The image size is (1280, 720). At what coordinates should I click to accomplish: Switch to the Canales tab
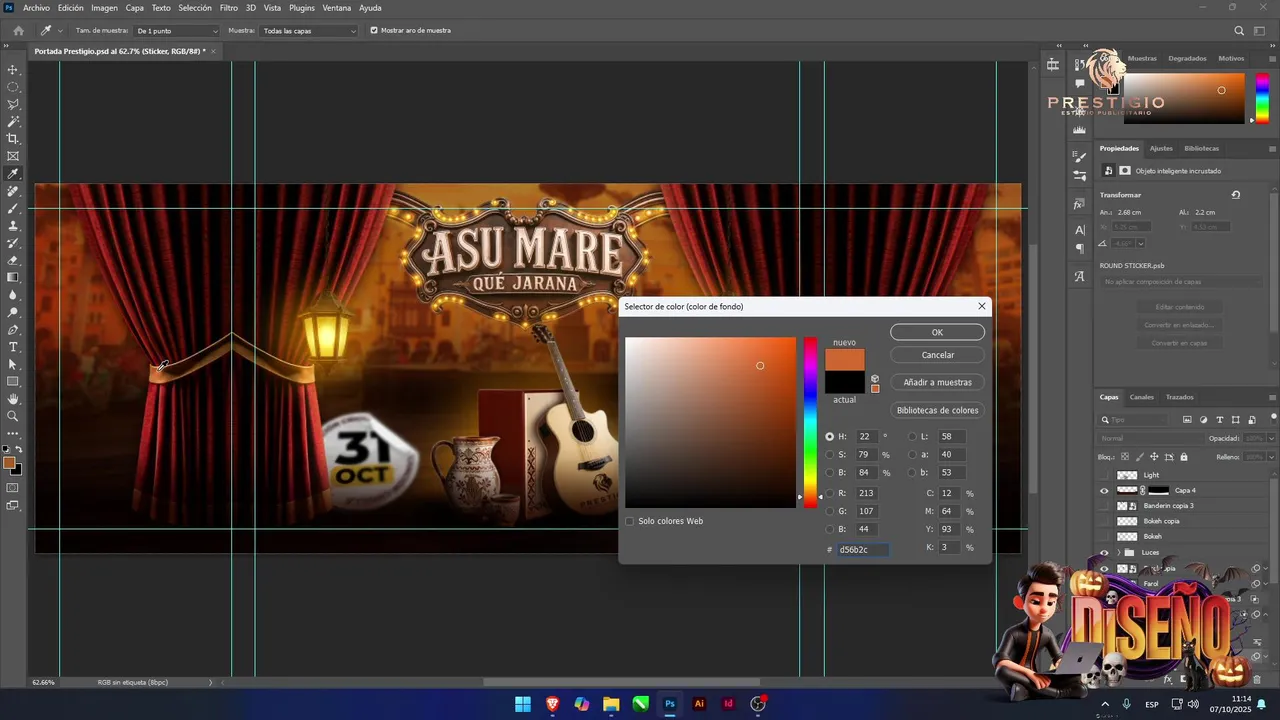click(x=1141, y=397)
